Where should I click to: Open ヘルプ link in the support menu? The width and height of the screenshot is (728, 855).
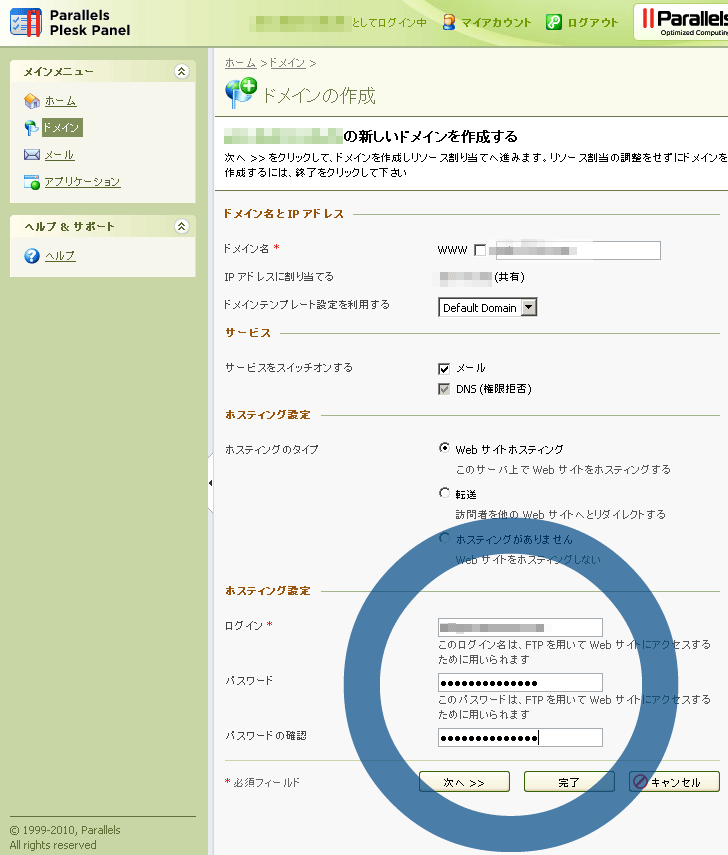pos(60,256)
